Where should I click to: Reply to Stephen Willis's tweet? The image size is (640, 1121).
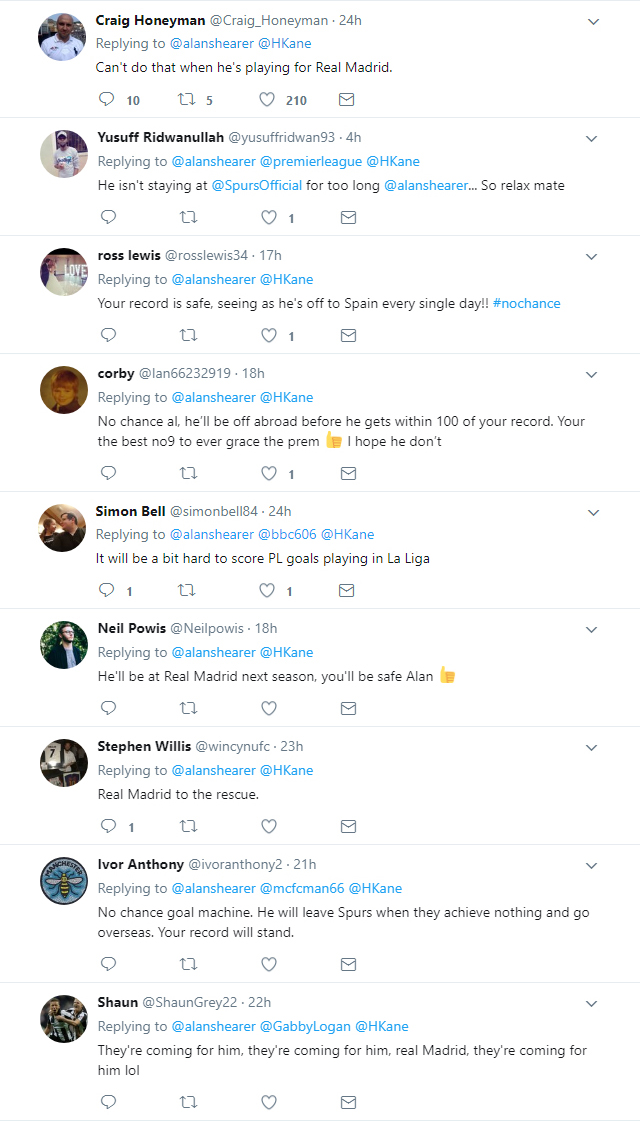107,826
